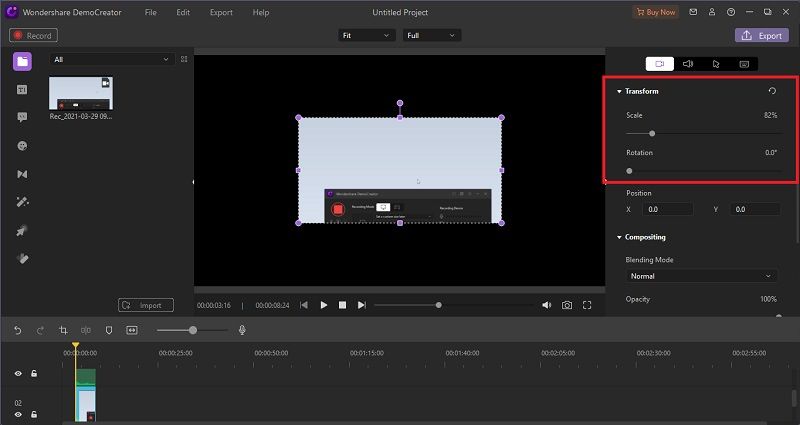800x425 pixels.
Task: Stop the preview playback
Action: click(x=342, y=305)
